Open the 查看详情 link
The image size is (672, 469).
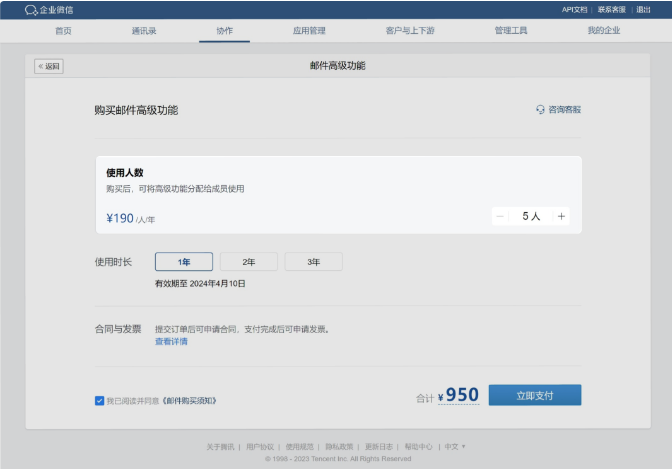[x=171, y=342]
